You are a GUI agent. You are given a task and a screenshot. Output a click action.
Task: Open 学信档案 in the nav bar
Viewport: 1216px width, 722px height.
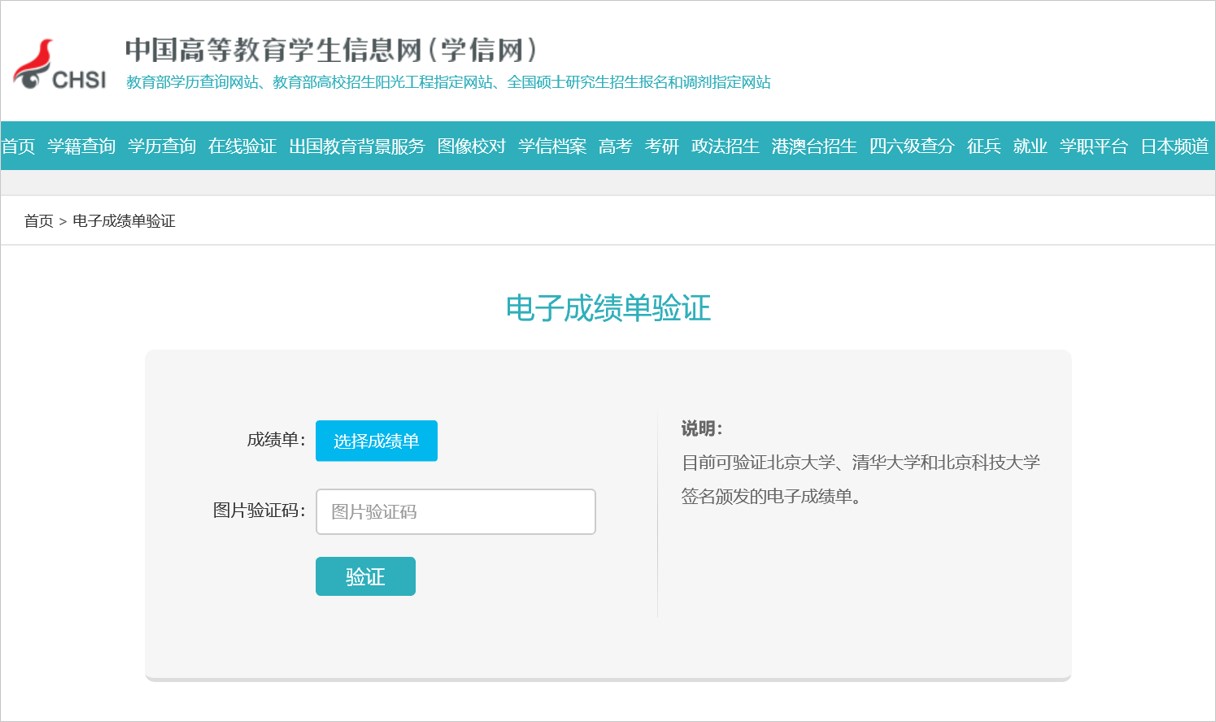pyautogui.click(x=552, y=146)
